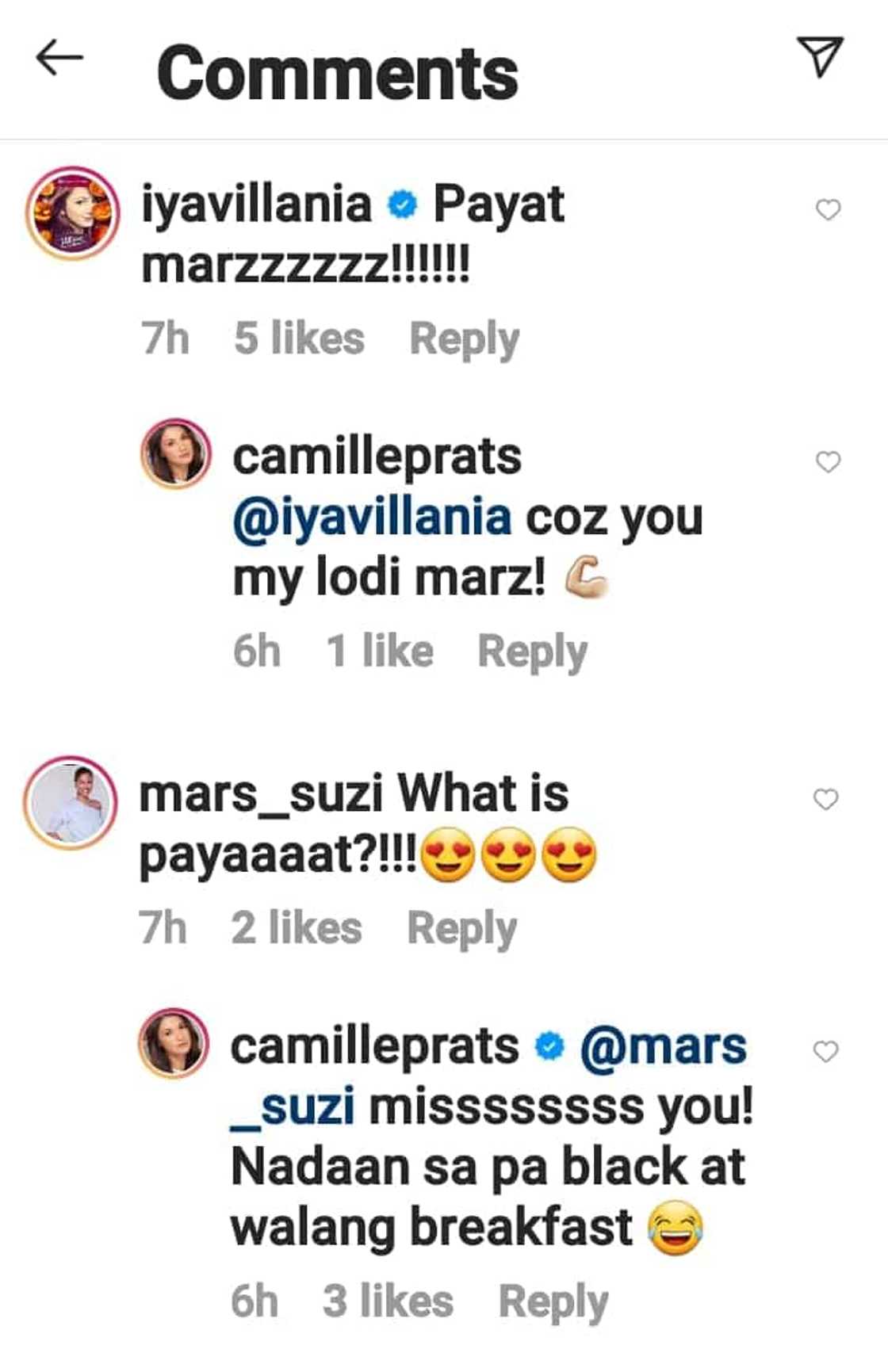Image resolution: width=888 pixels, height=1372 pixels.
Task: Reply to mars_suzi's comment
Action: coord(461,929)
